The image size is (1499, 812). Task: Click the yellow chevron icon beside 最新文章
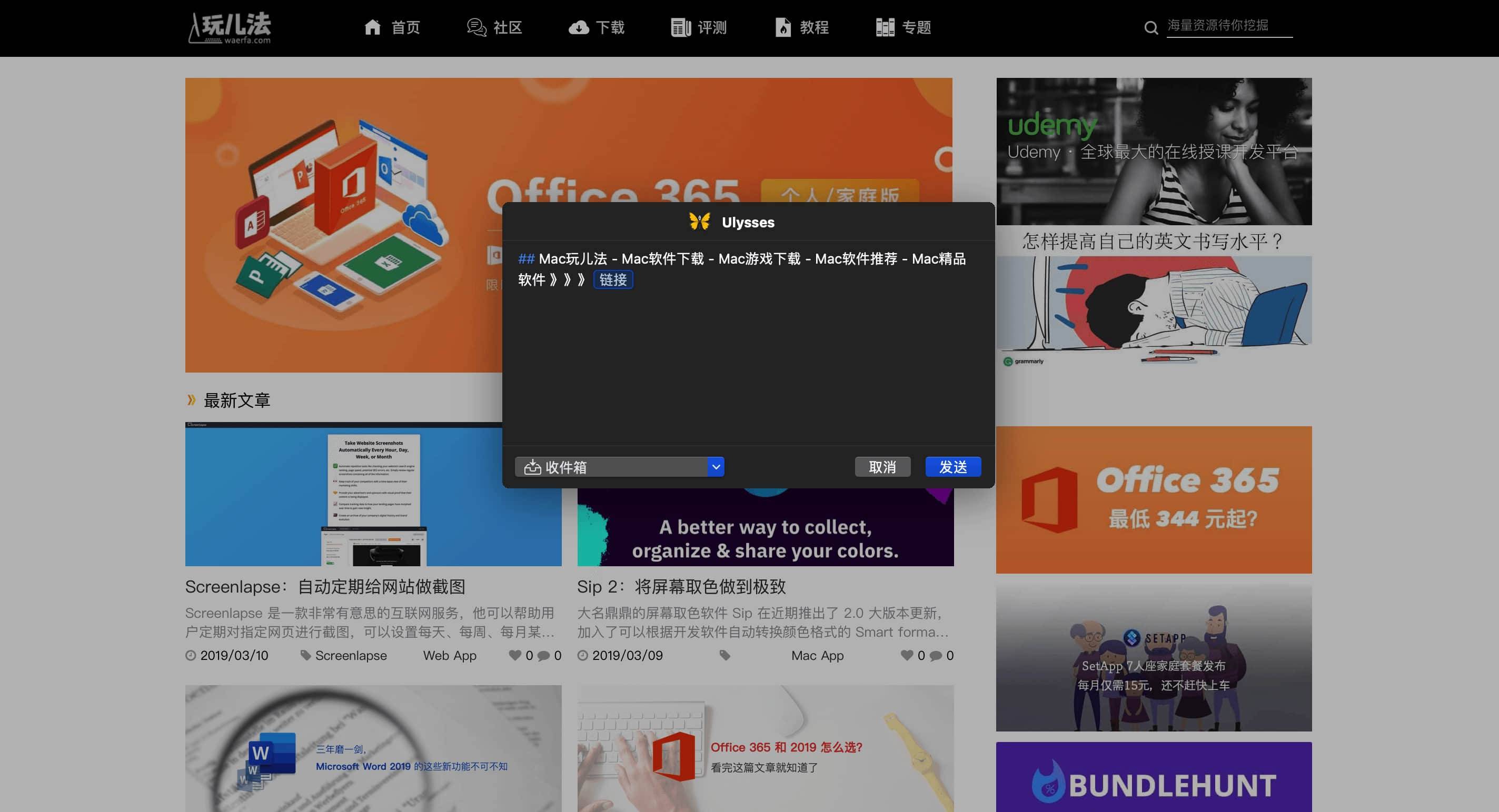point(192,399)
